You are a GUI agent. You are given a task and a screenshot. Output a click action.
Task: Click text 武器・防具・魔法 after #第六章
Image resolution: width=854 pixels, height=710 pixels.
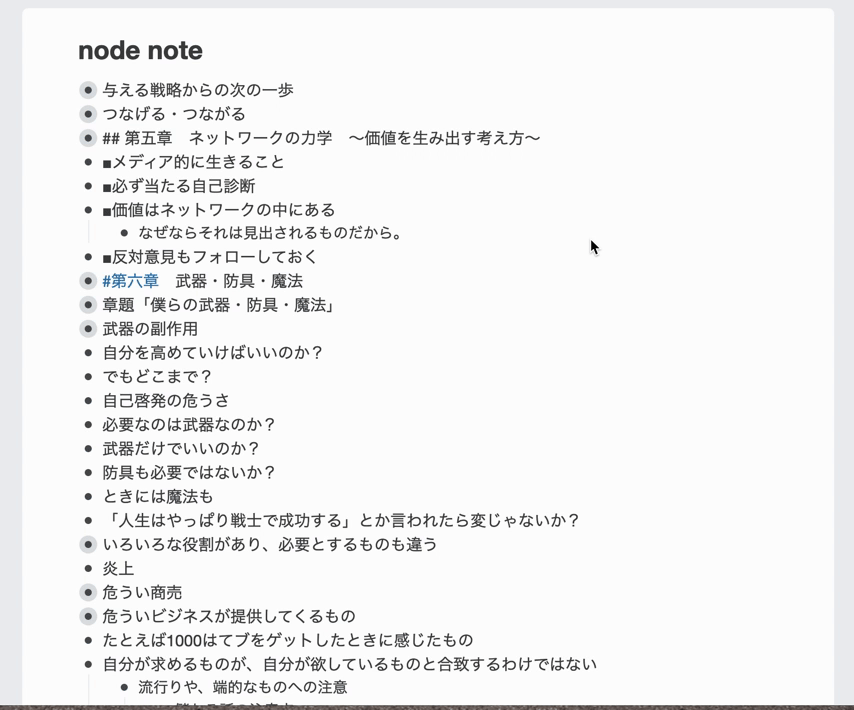[x=239, y=281]
